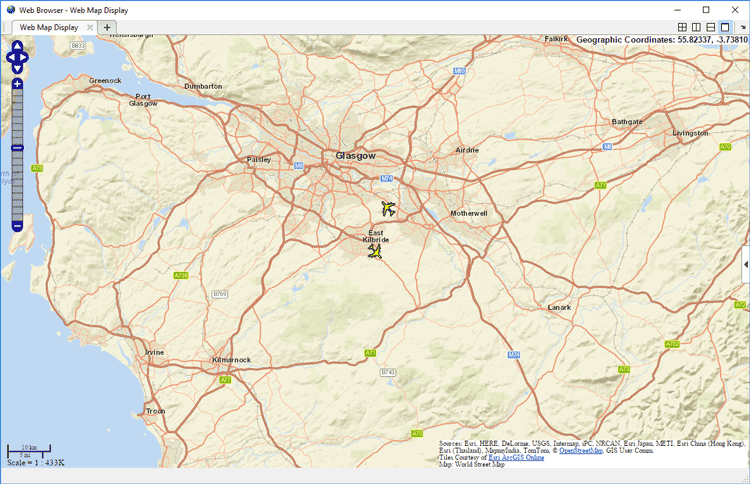
Task: Maximize the Web Browser window
Action: 706,10
